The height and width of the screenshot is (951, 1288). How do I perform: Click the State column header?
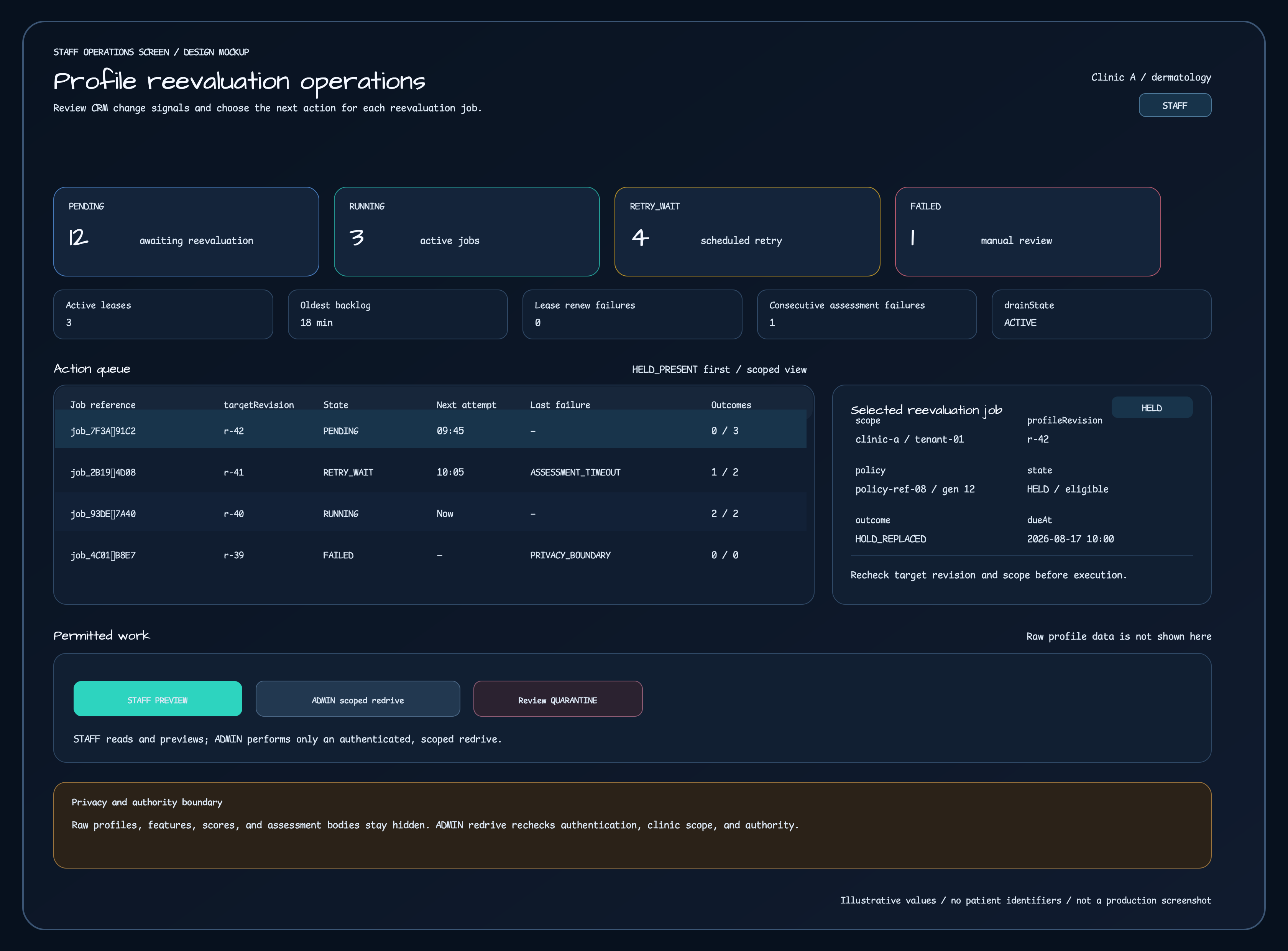[x=335, y=405]
